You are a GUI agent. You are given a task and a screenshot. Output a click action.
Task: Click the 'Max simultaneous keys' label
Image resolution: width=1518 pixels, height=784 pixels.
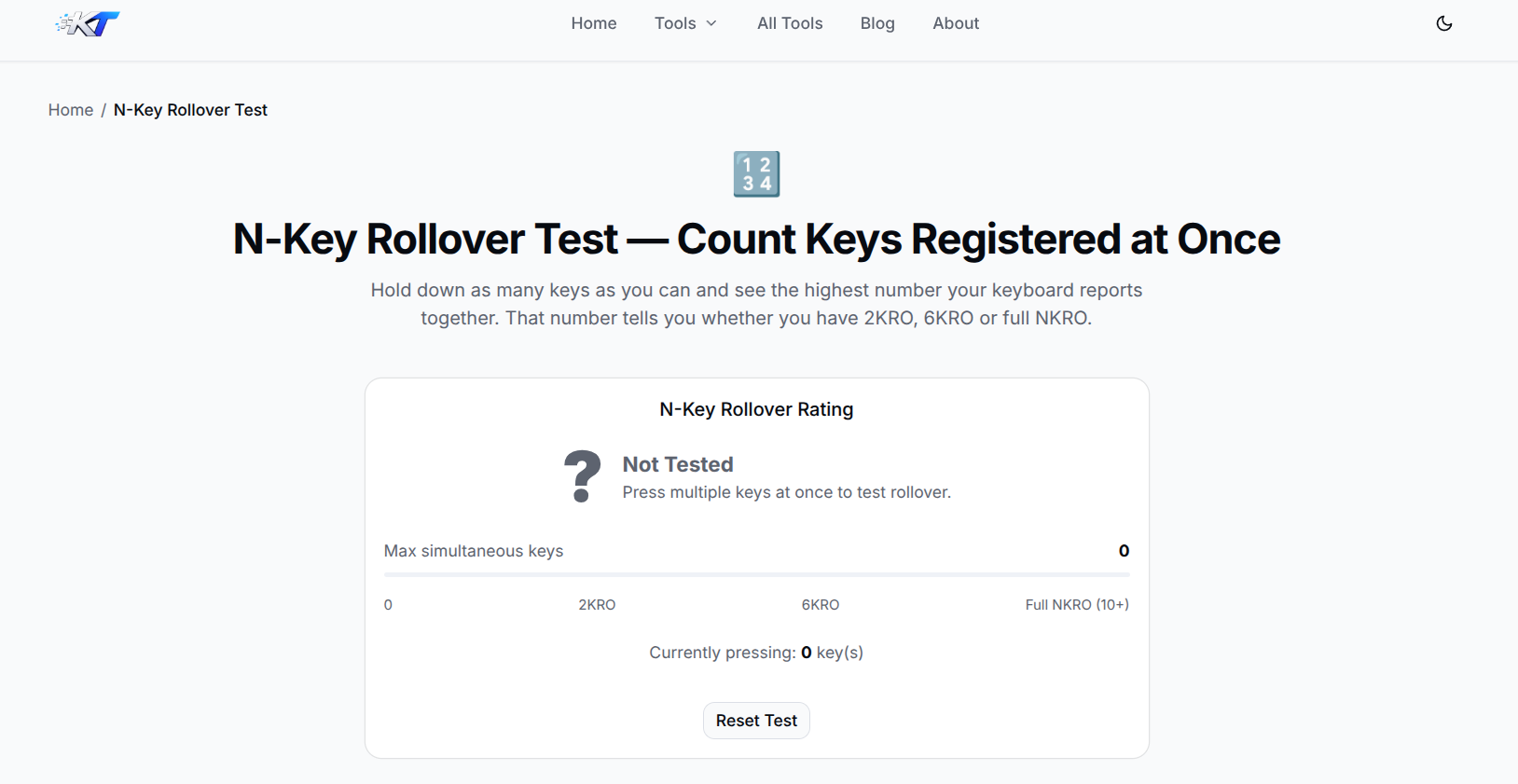coord(474,551)
